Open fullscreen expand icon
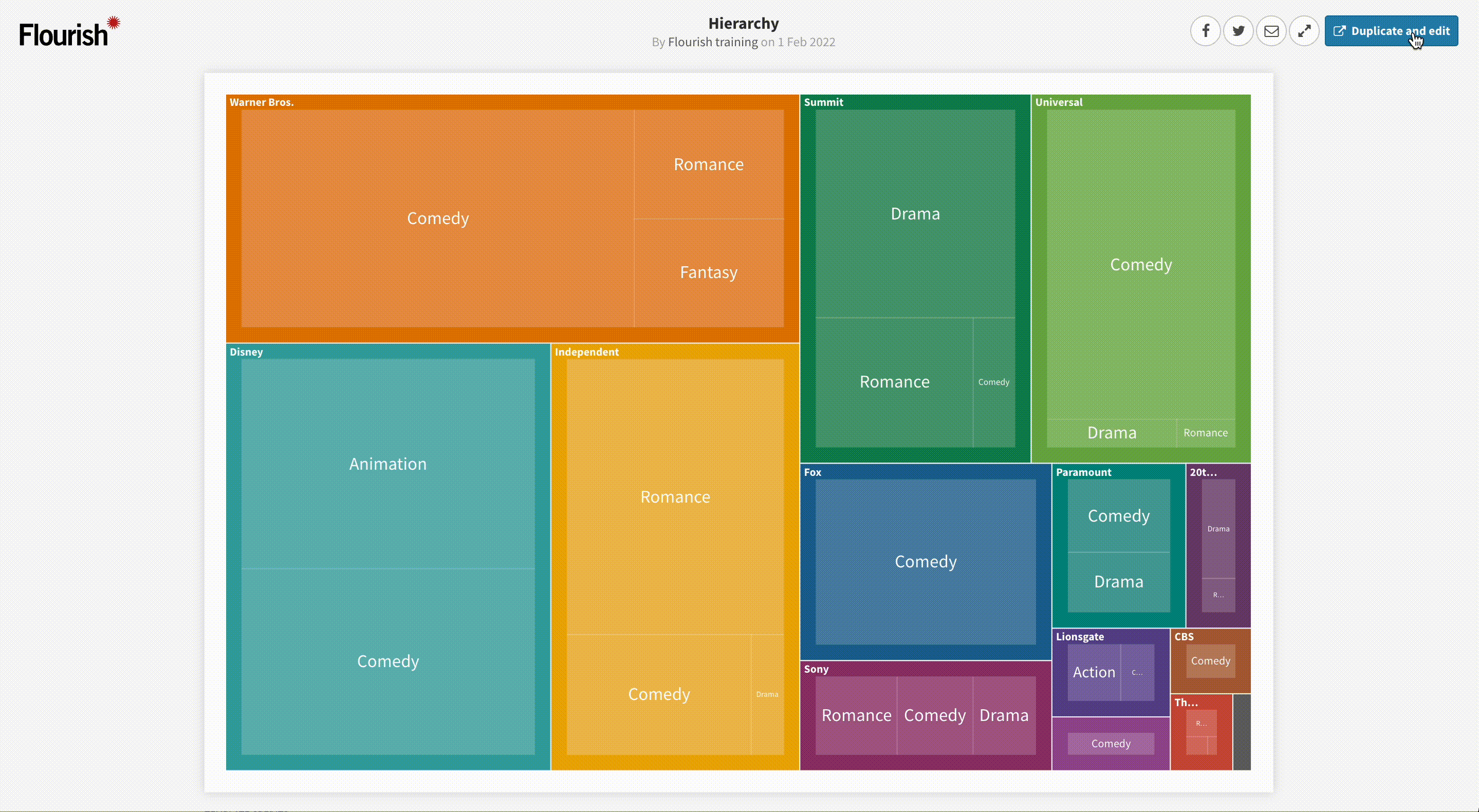This screenshot has width=1479, height=812. (1304, 31)
